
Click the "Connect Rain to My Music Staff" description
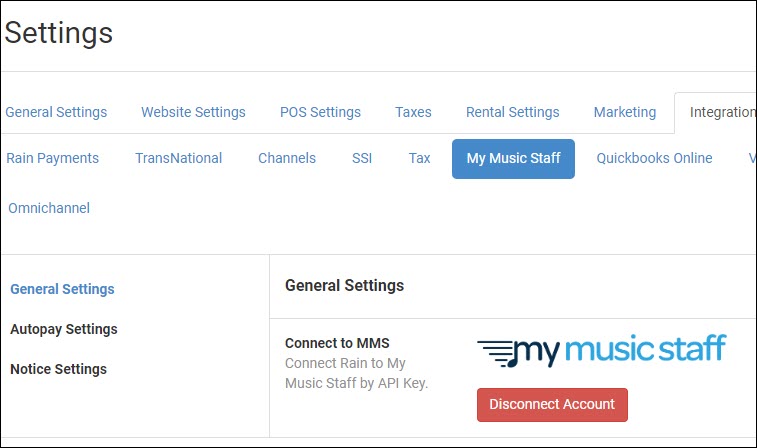[356, 373]
